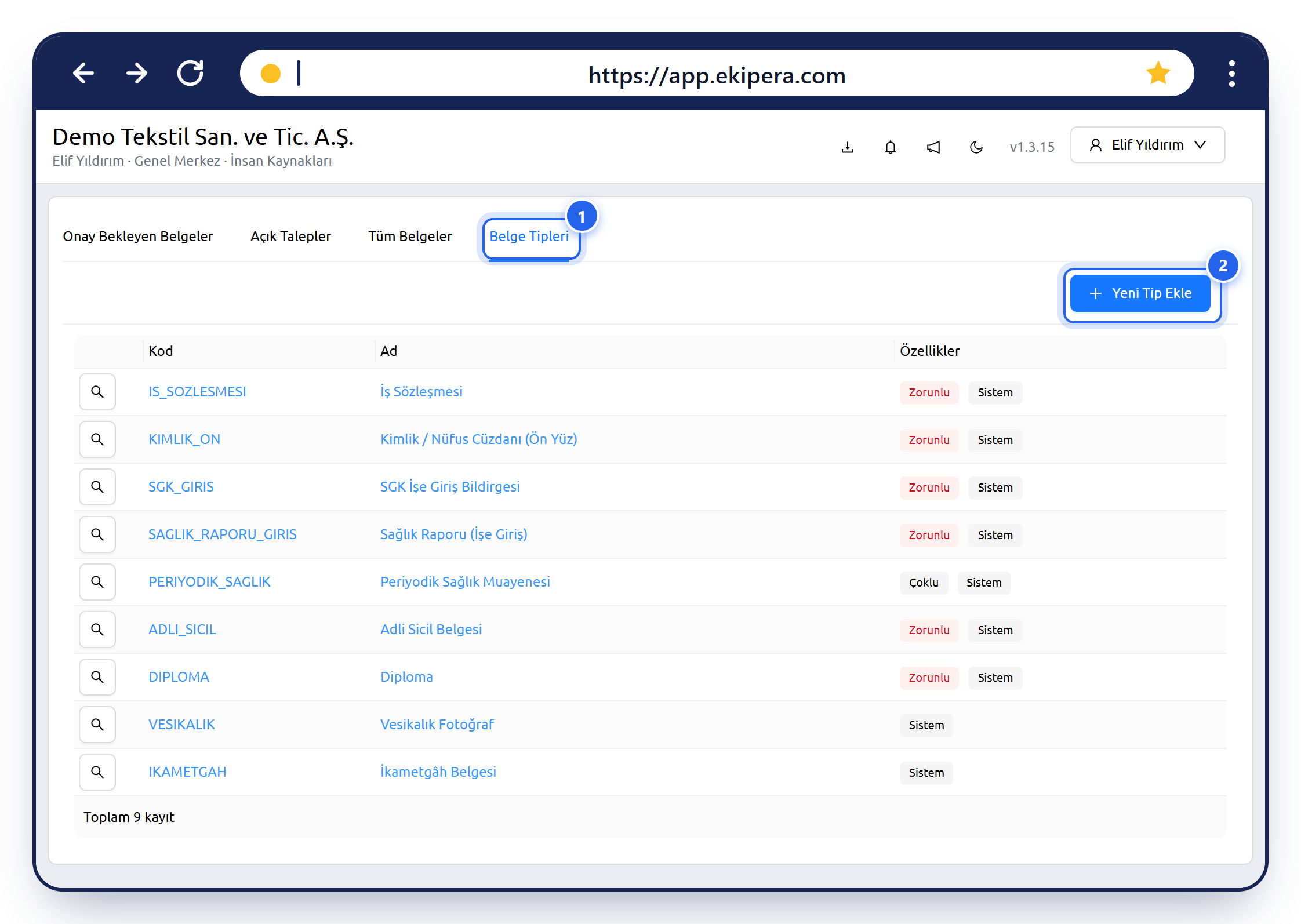Select the Tüm Belgeler tab
1301x924 pixels.
[410, 237]
